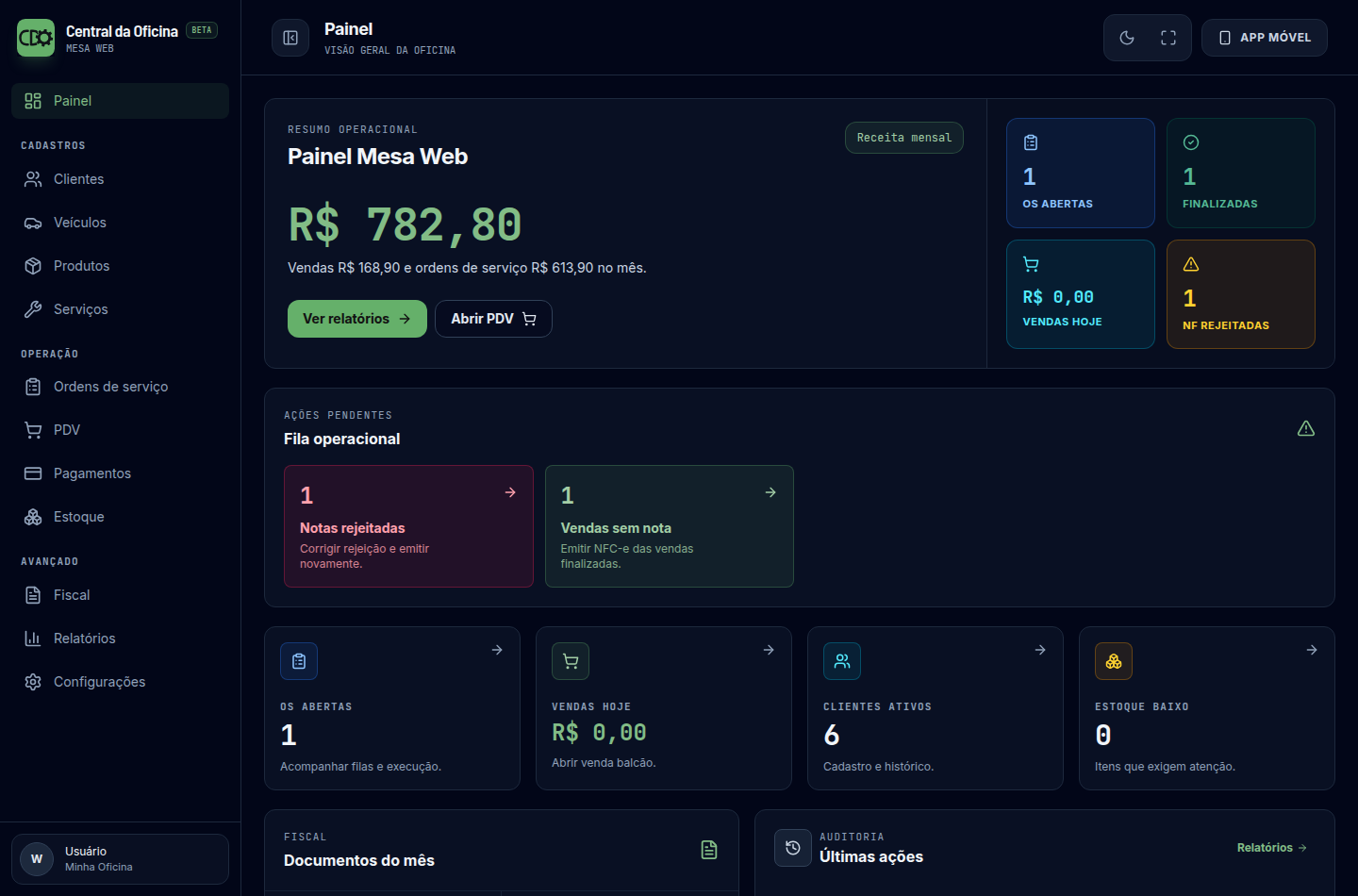This screenshot has height=896, width=1358.
Task: Open Veículos from the sidebar
Action: pos(120,223)
